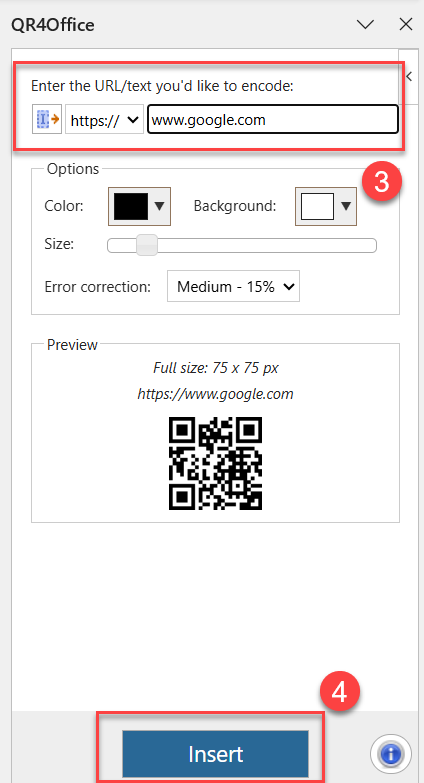424x783 pixels.
Task: Click the https://www.google.com preview text
Action: click(215, 394)
